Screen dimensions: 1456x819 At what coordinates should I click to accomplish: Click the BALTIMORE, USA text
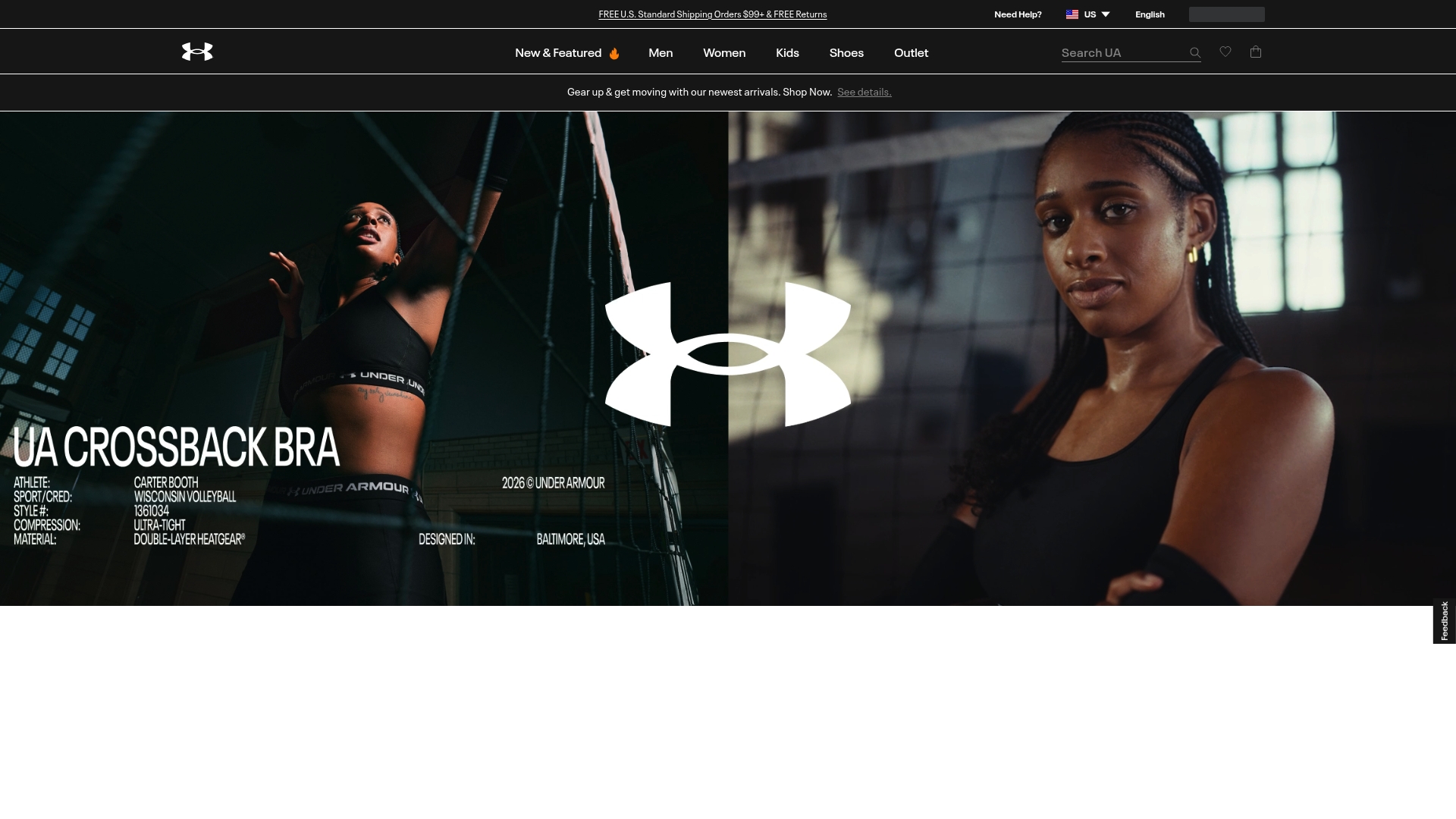(570, 539)
